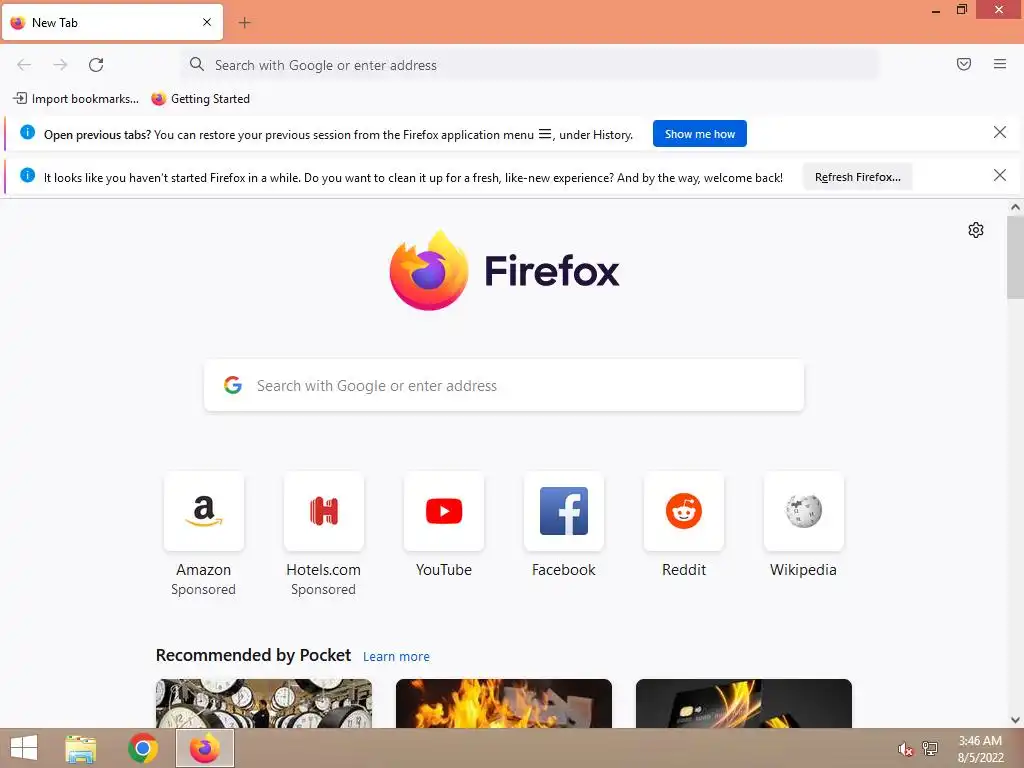Viewport: 1024px width, 768px height.
Task: Open a new tab with plus button
Action: tap(244, 23)
